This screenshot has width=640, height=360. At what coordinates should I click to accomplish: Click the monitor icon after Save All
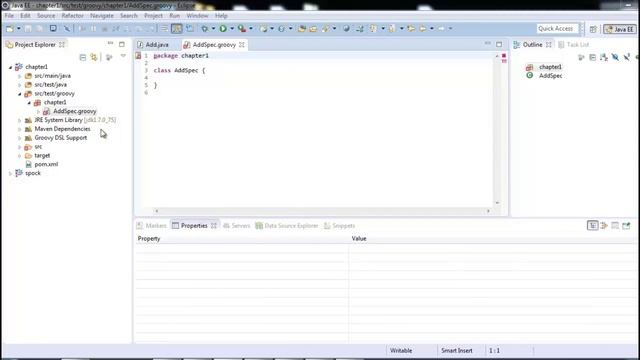(53, 29)
